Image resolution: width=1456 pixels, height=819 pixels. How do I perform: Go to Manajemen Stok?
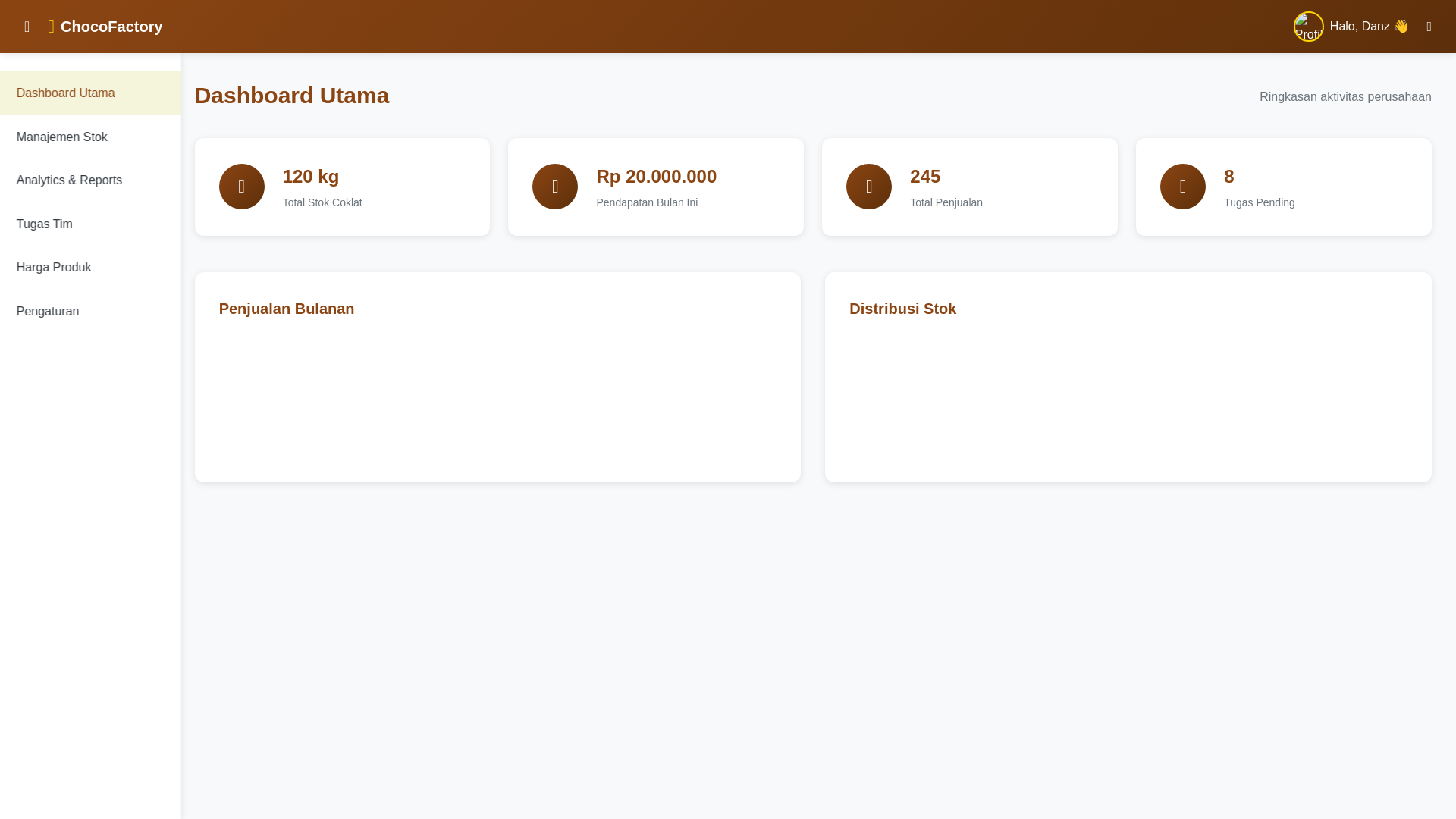point(90,137)
